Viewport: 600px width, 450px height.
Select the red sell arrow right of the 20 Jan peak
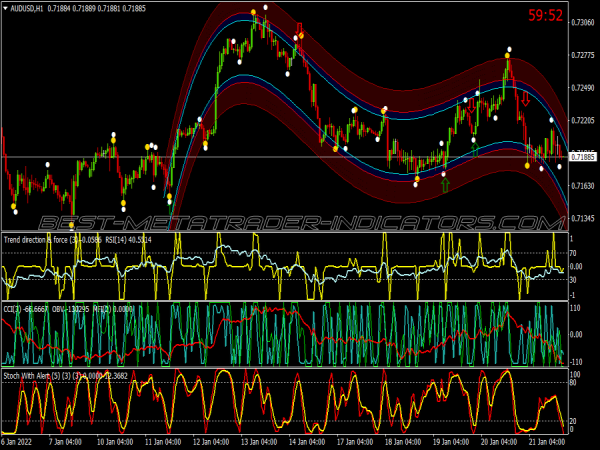pyautogui.click(x=525, y=99)
